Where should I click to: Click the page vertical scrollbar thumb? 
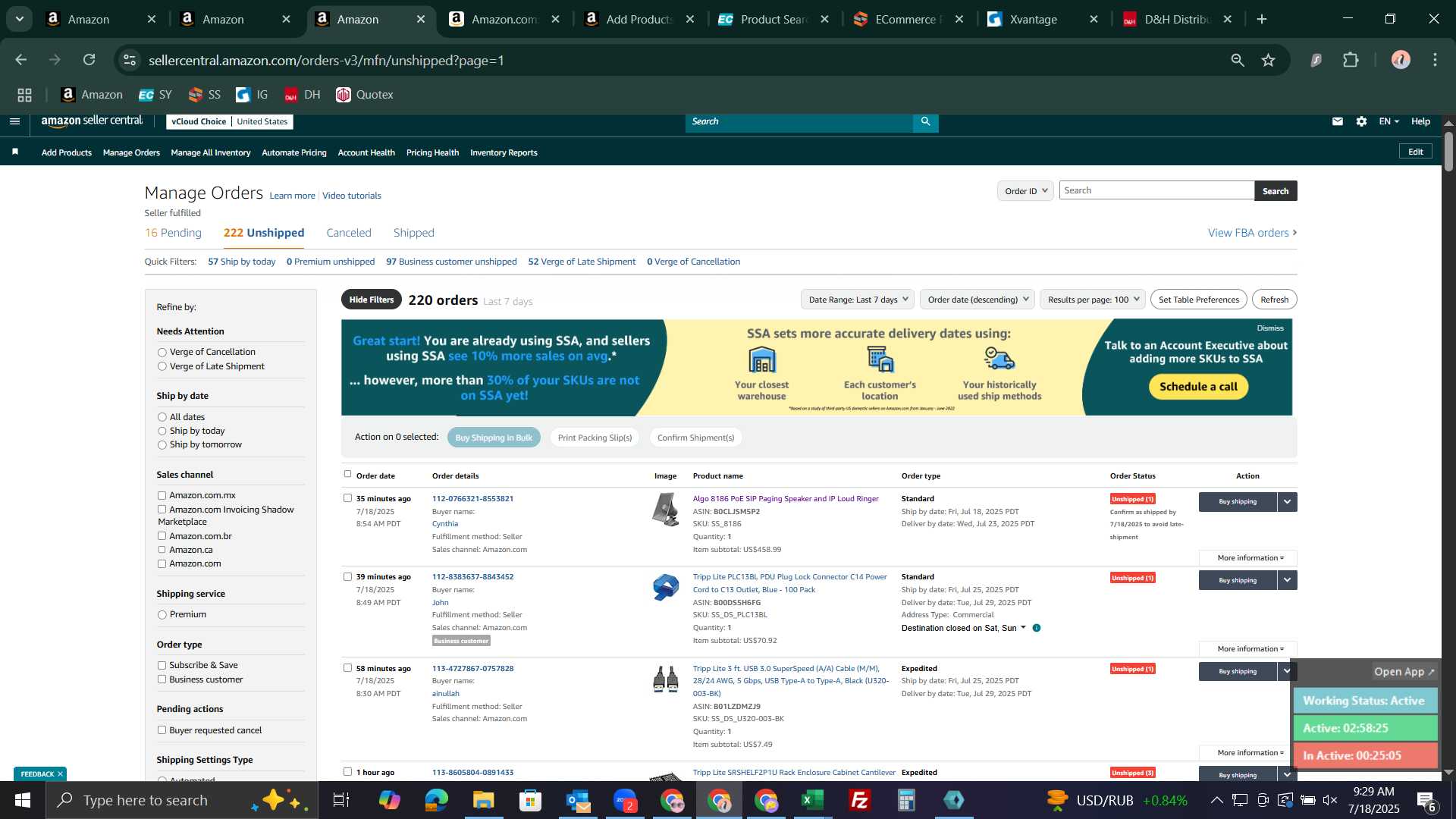click(x=1448, y=152)
